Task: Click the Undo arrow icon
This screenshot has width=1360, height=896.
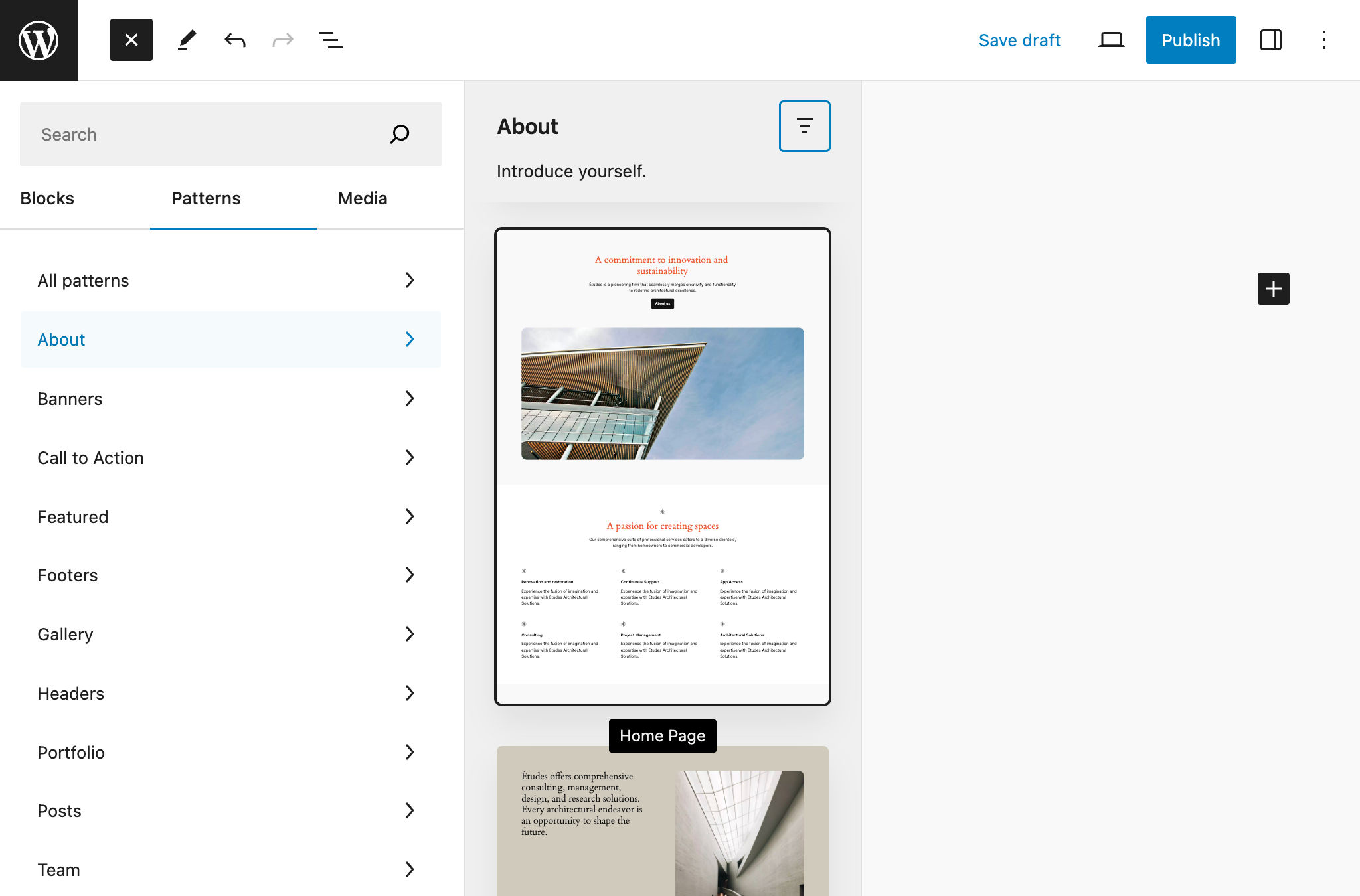Action: click(x=233, y=40)
